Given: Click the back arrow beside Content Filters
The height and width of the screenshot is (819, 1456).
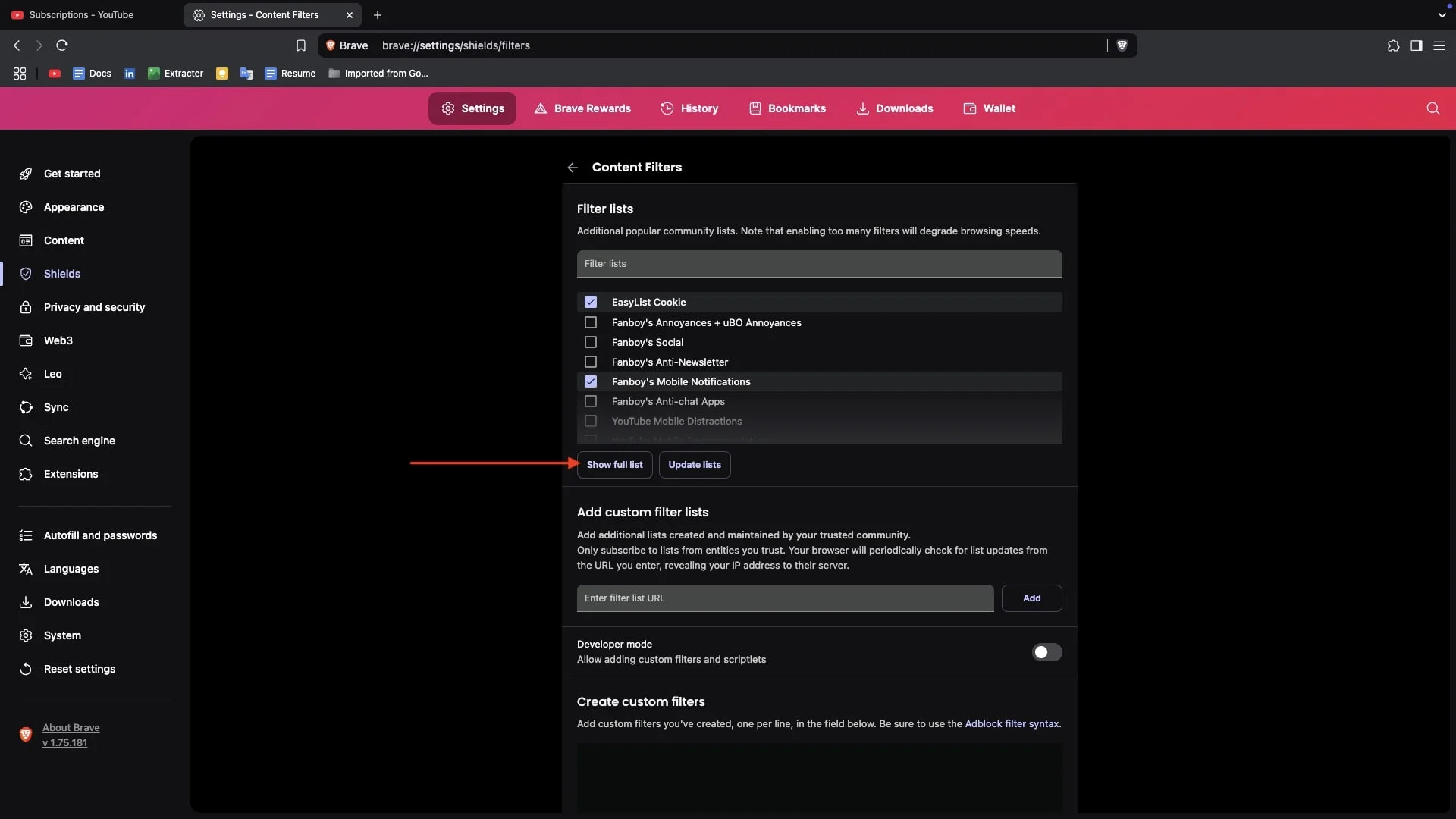Looking at the screenshot, I should [x=573, y=168].
